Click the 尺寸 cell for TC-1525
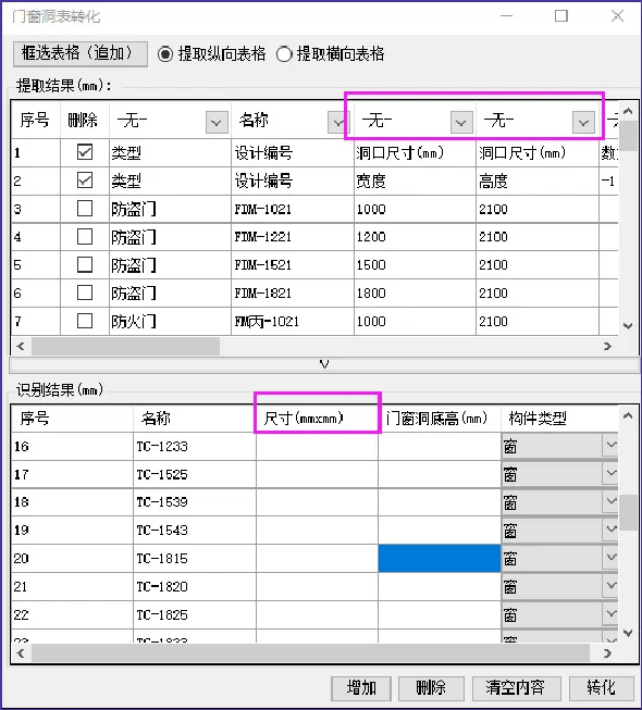 pyautogui.click(x=317, y=474)
